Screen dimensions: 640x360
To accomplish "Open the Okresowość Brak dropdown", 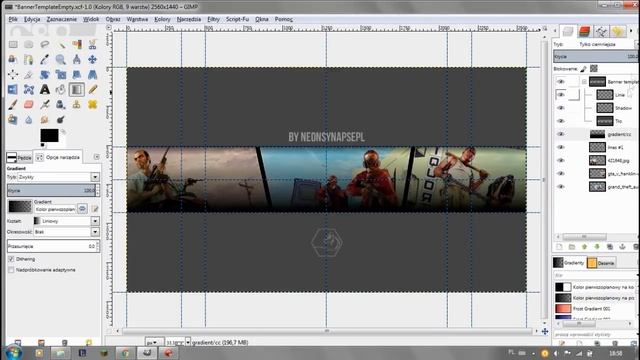I will tap(95, 232).
